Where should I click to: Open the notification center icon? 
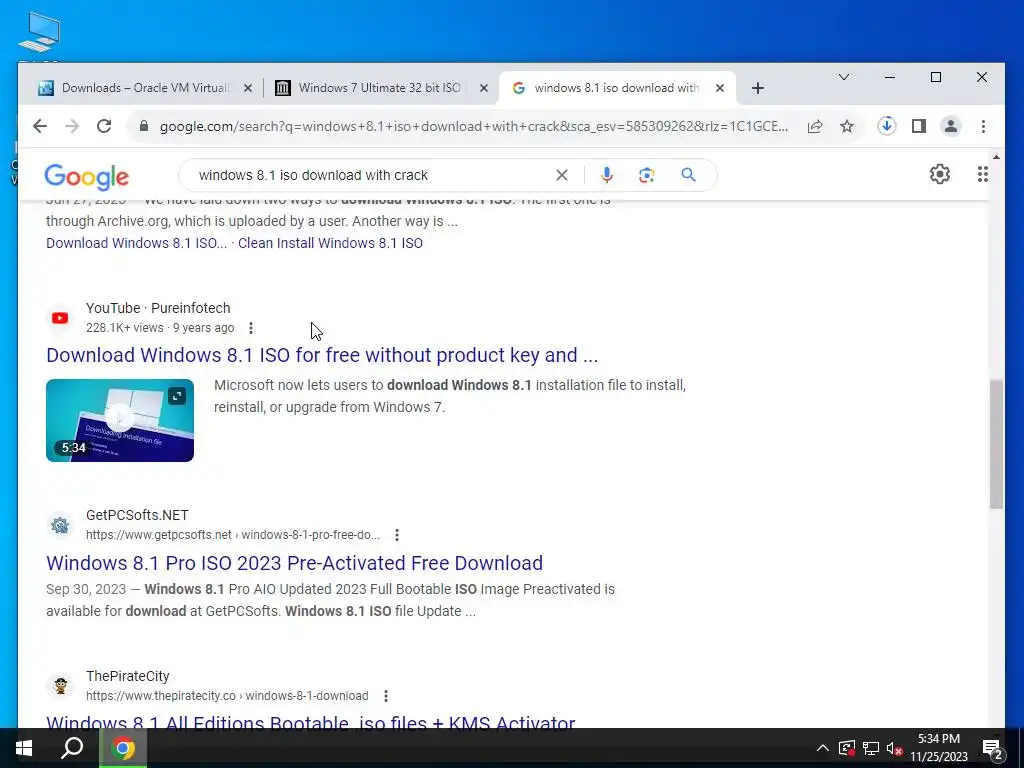coord(992,748)
